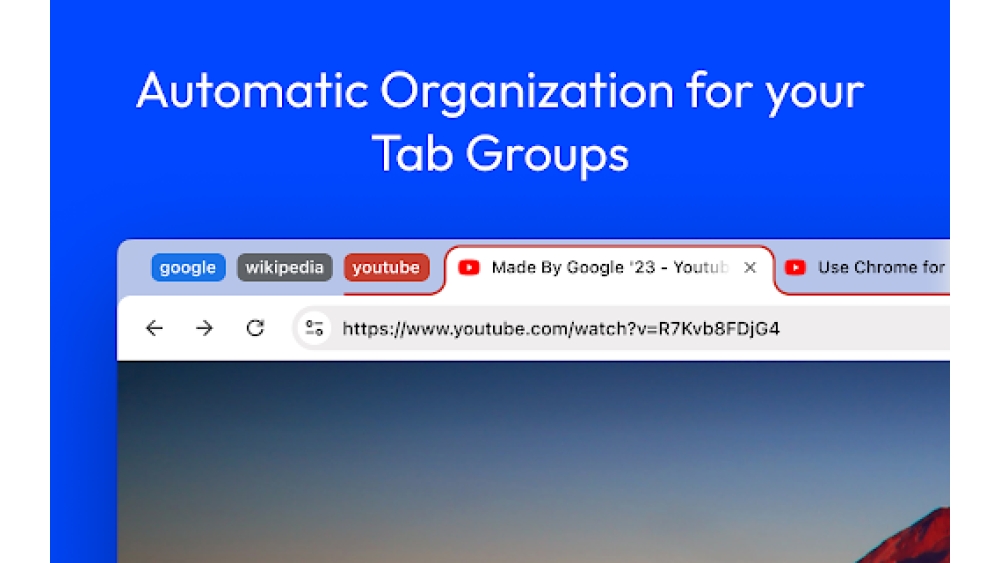Image resolution: width=1000 pixels, height=563 pixels.
Task: Click the browser forward arrow
Action: (205, 328)
